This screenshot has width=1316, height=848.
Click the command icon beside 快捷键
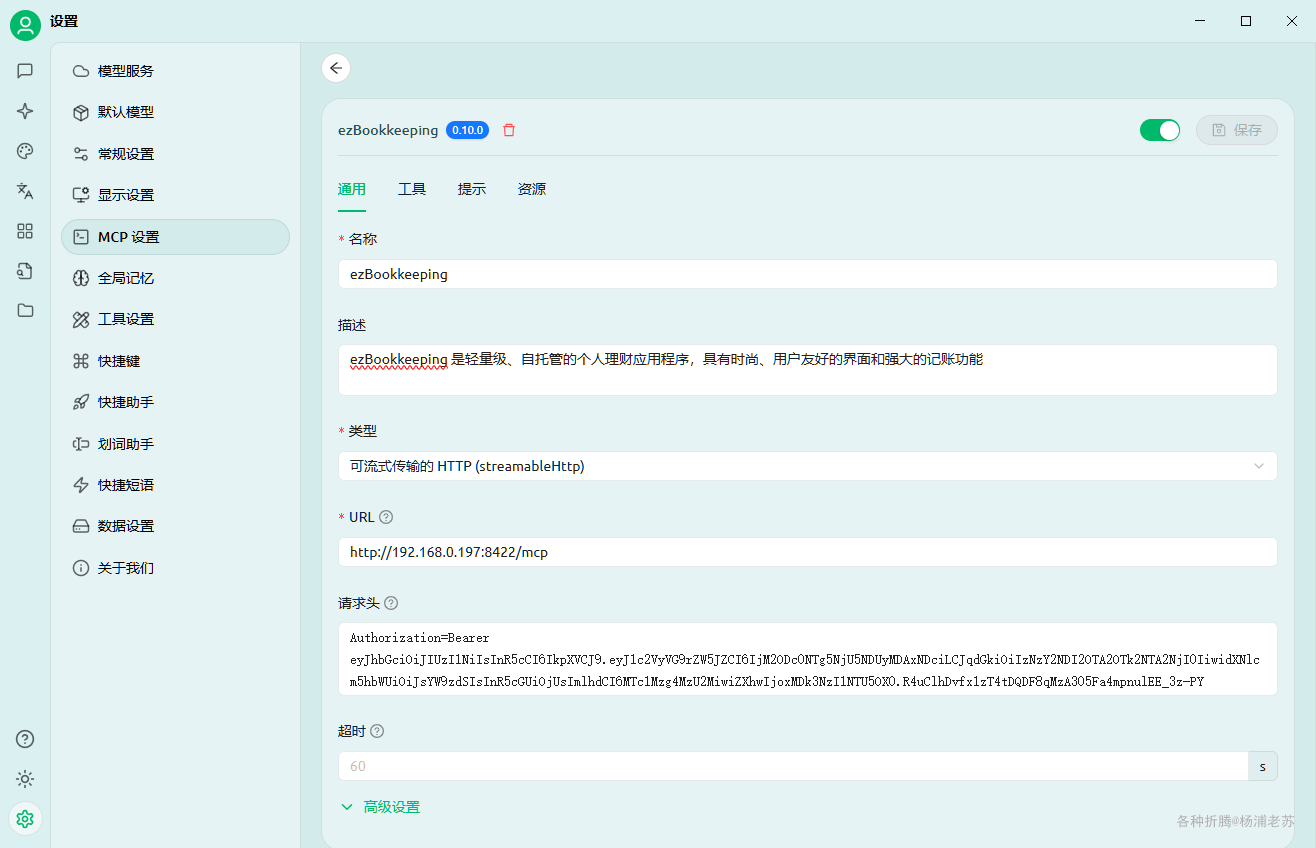tap(81, 361)
